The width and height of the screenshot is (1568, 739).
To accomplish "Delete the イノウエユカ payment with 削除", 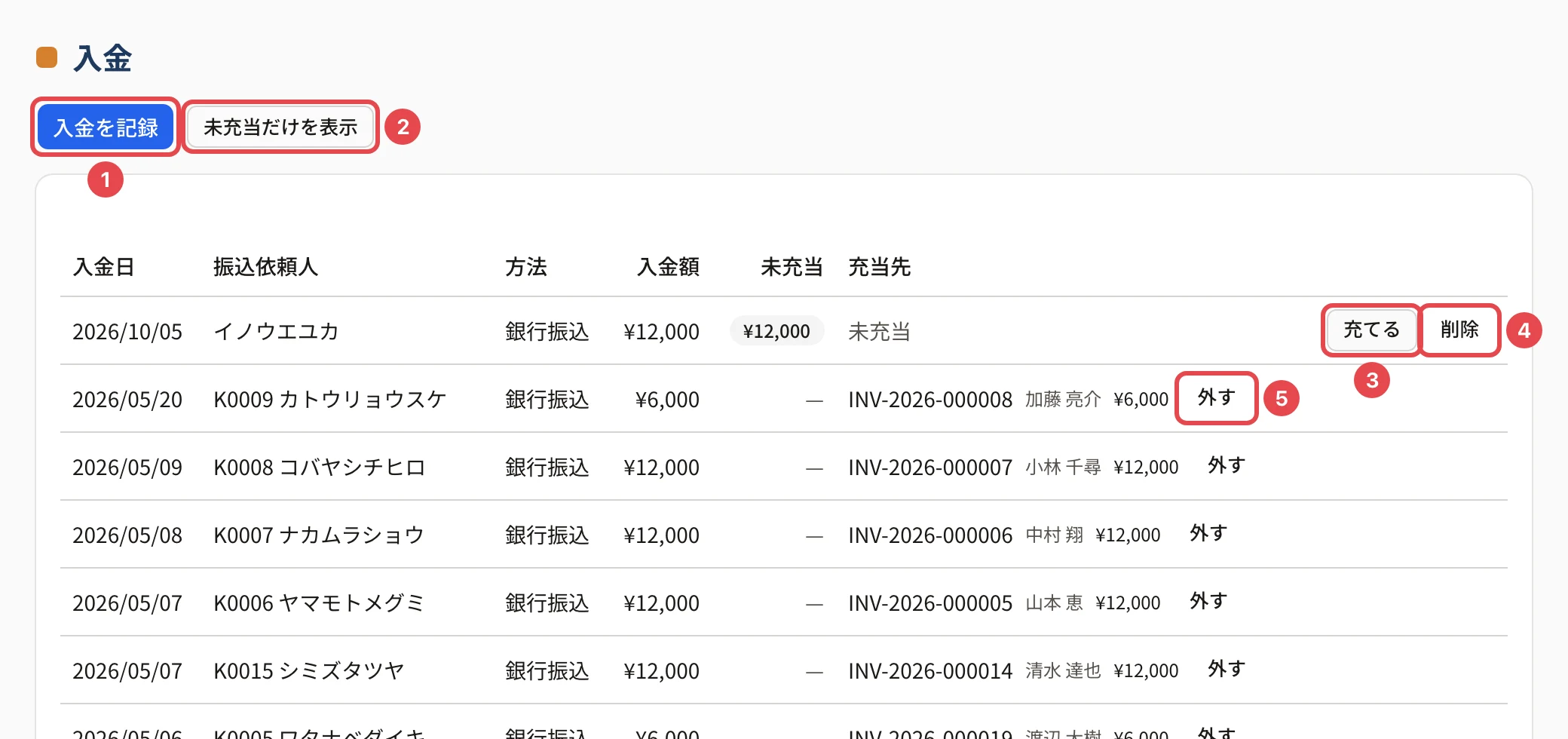I will pos(1459,330).
